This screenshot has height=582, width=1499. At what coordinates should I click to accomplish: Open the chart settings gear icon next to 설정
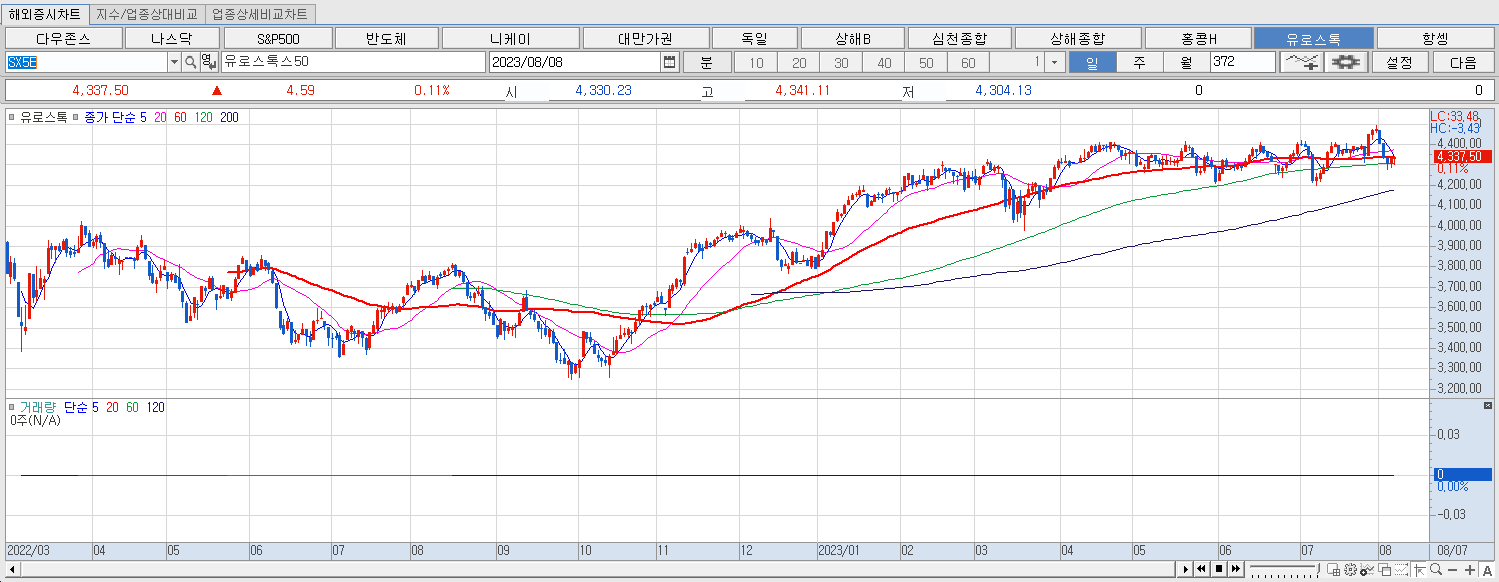point(1345,61)
